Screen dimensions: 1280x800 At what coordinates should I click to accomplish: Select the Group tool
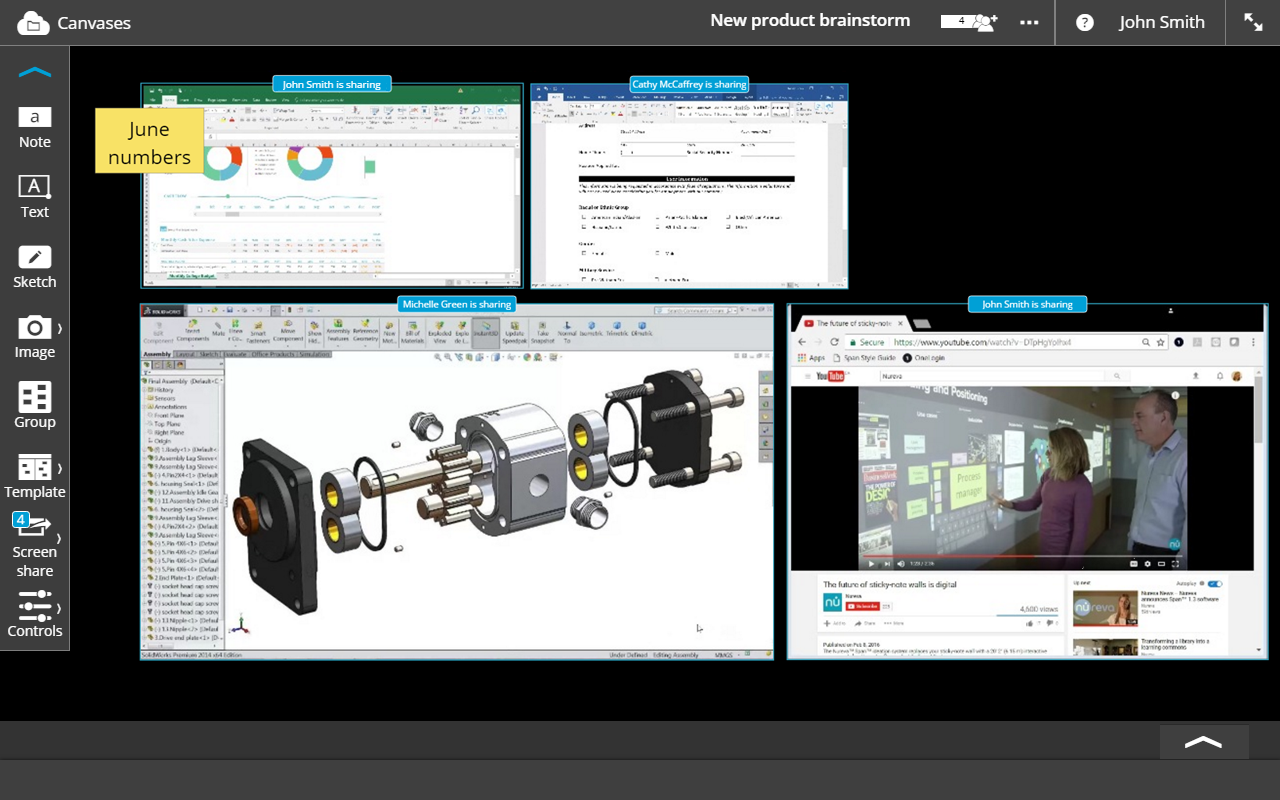click(x=34, y=406)
